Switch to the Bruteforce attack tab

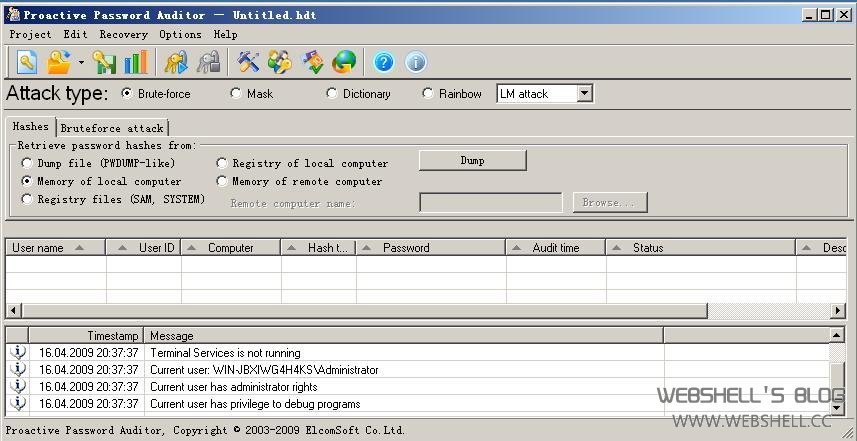tap(112, 128)
